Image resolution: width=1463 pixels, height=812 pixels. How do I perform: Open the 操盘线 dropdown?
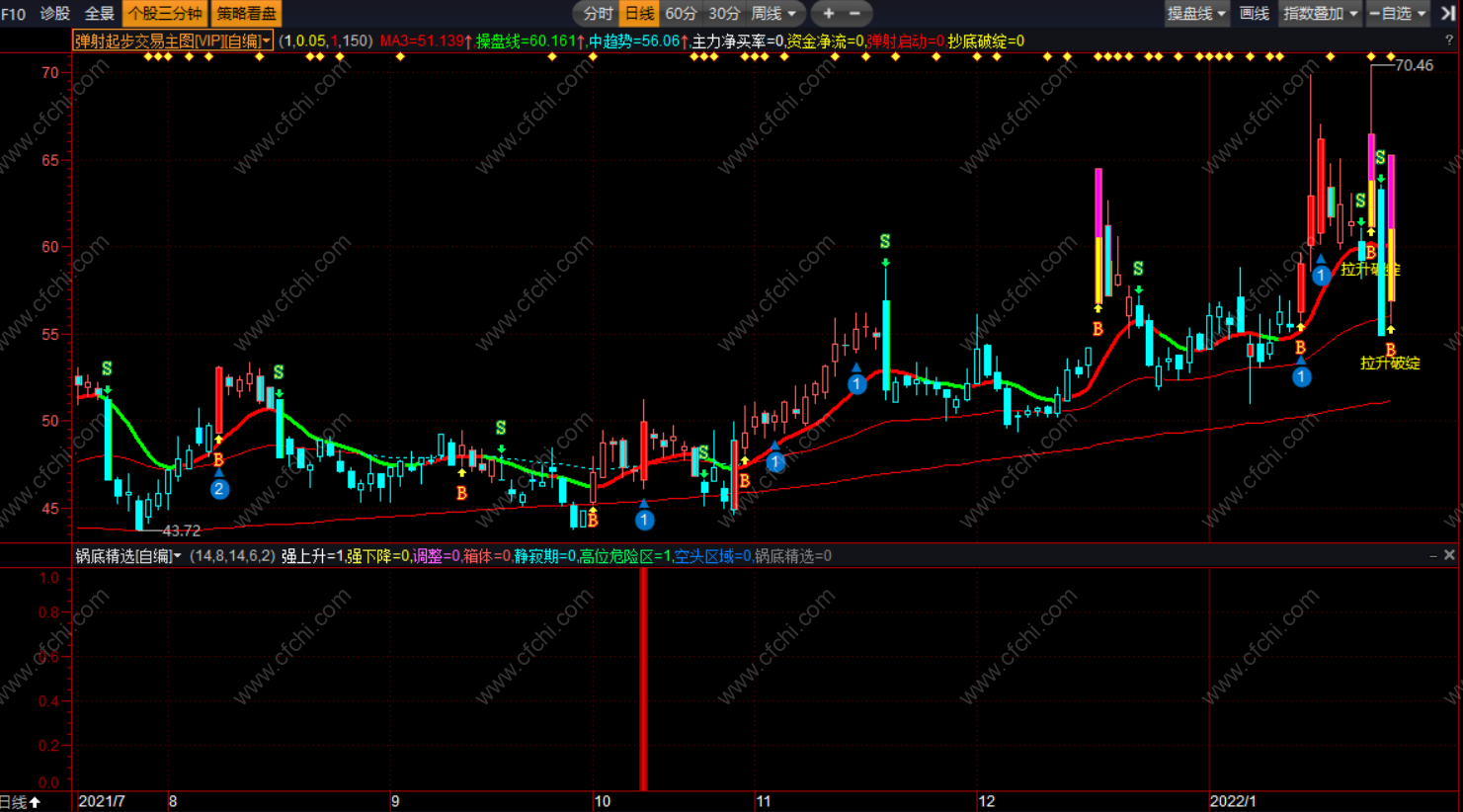pyautogui.click(x=1196, y=13)
